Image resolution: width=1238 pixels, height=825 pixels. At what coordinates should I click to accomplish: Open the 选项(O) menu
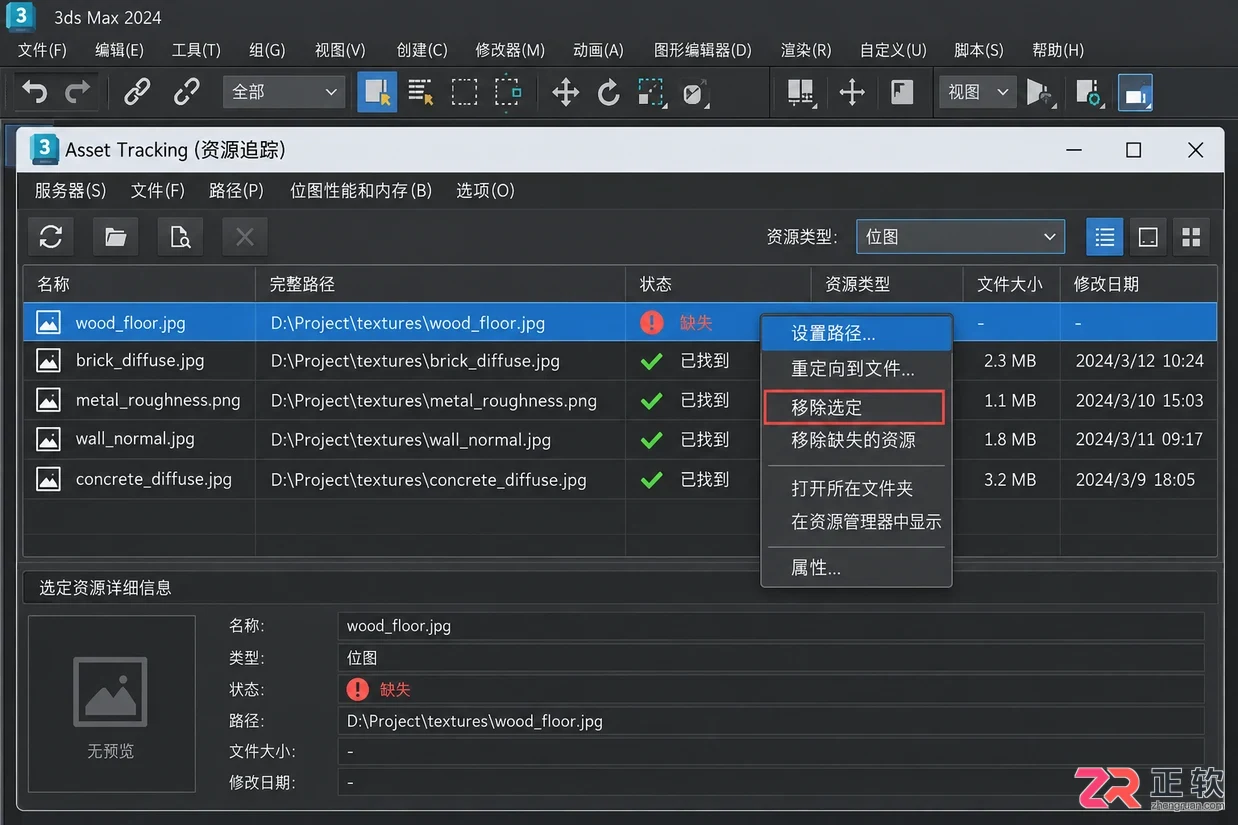tap(485, 190)
